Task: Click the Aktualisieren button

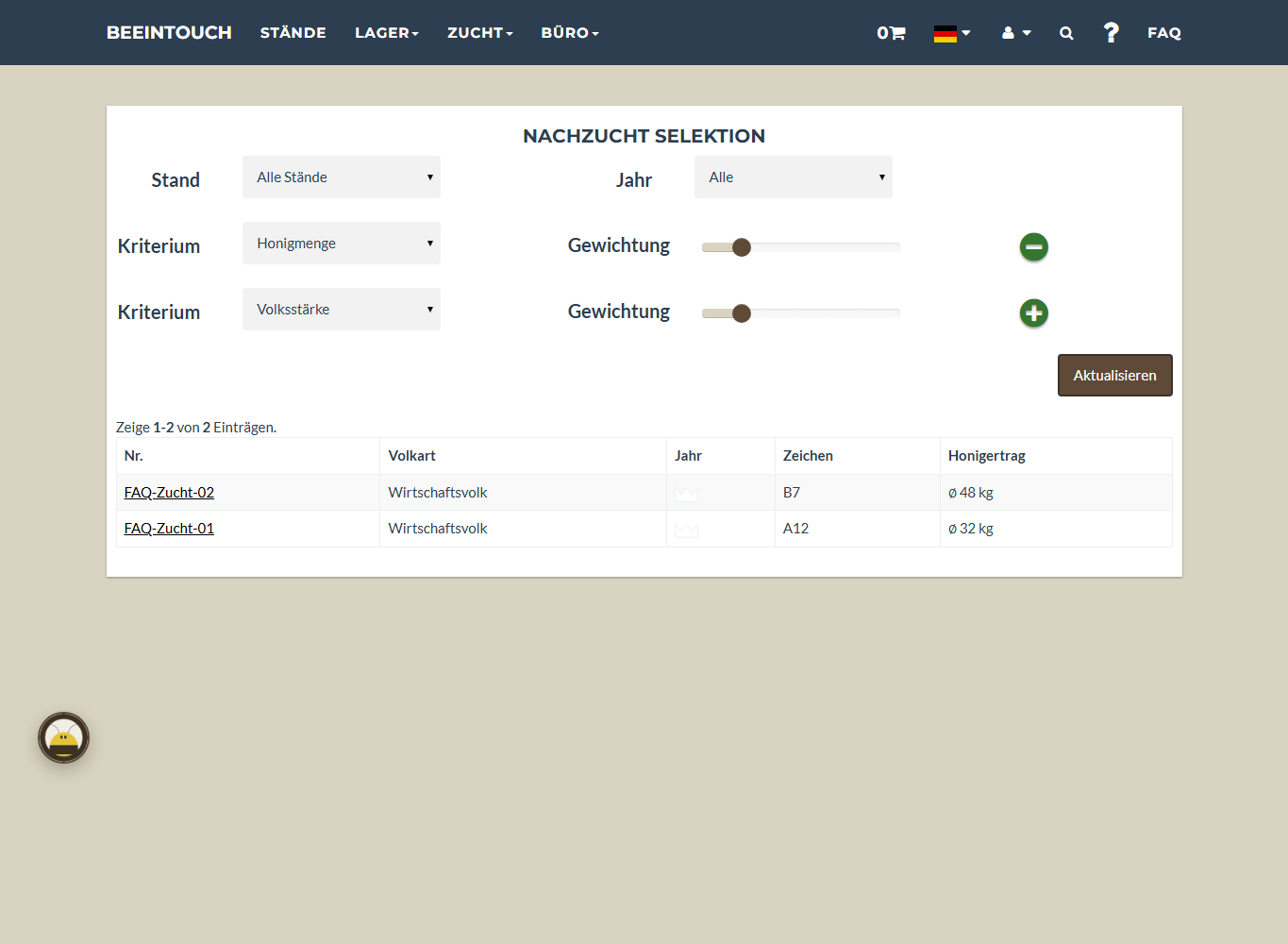Action: [1114, 376]
